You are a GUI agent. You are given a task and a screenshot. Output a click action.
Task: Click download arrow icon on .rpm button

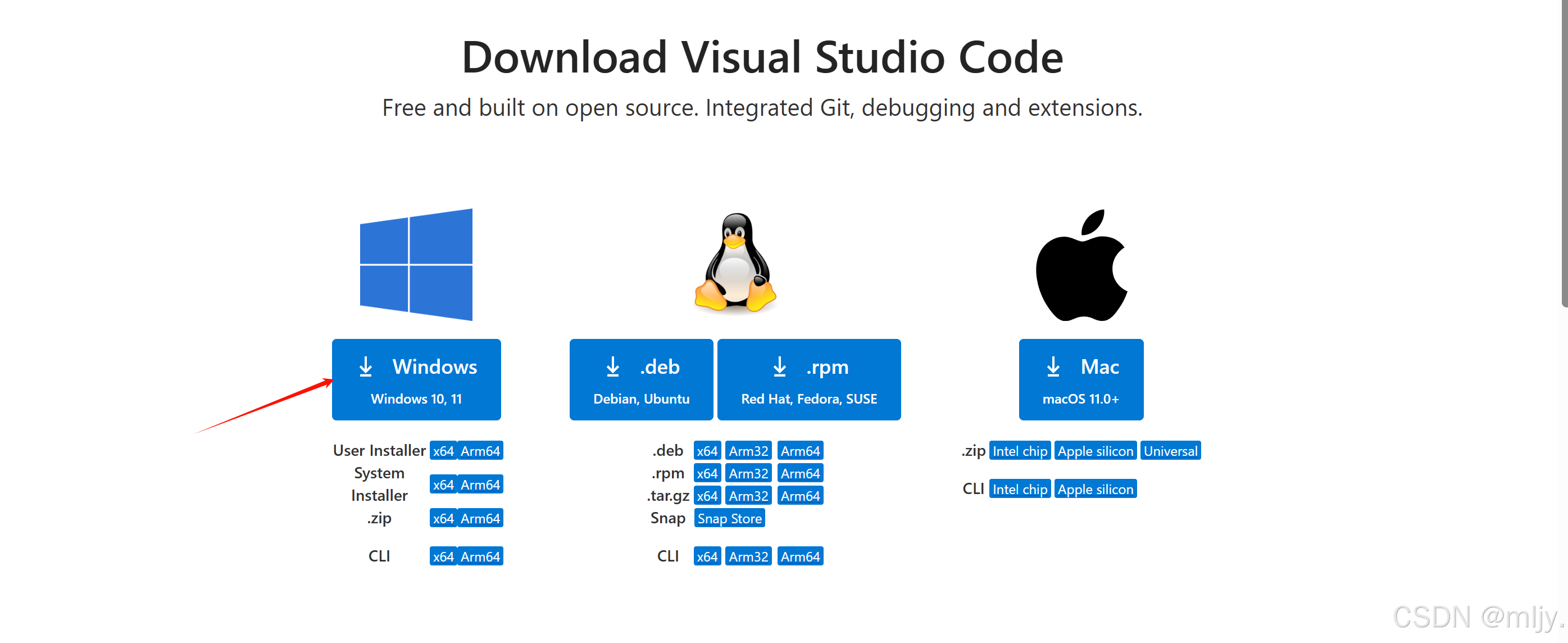(779, 366)
